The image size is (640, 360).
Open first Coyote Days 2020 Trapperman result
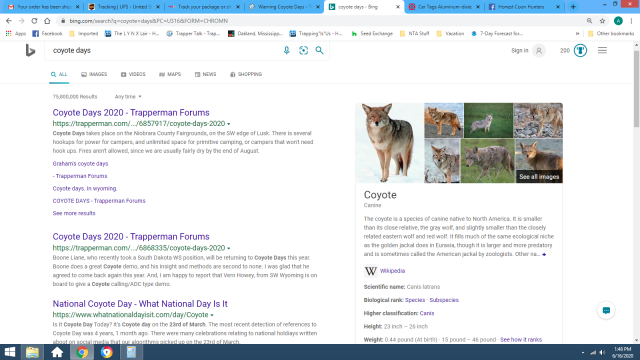131,113
